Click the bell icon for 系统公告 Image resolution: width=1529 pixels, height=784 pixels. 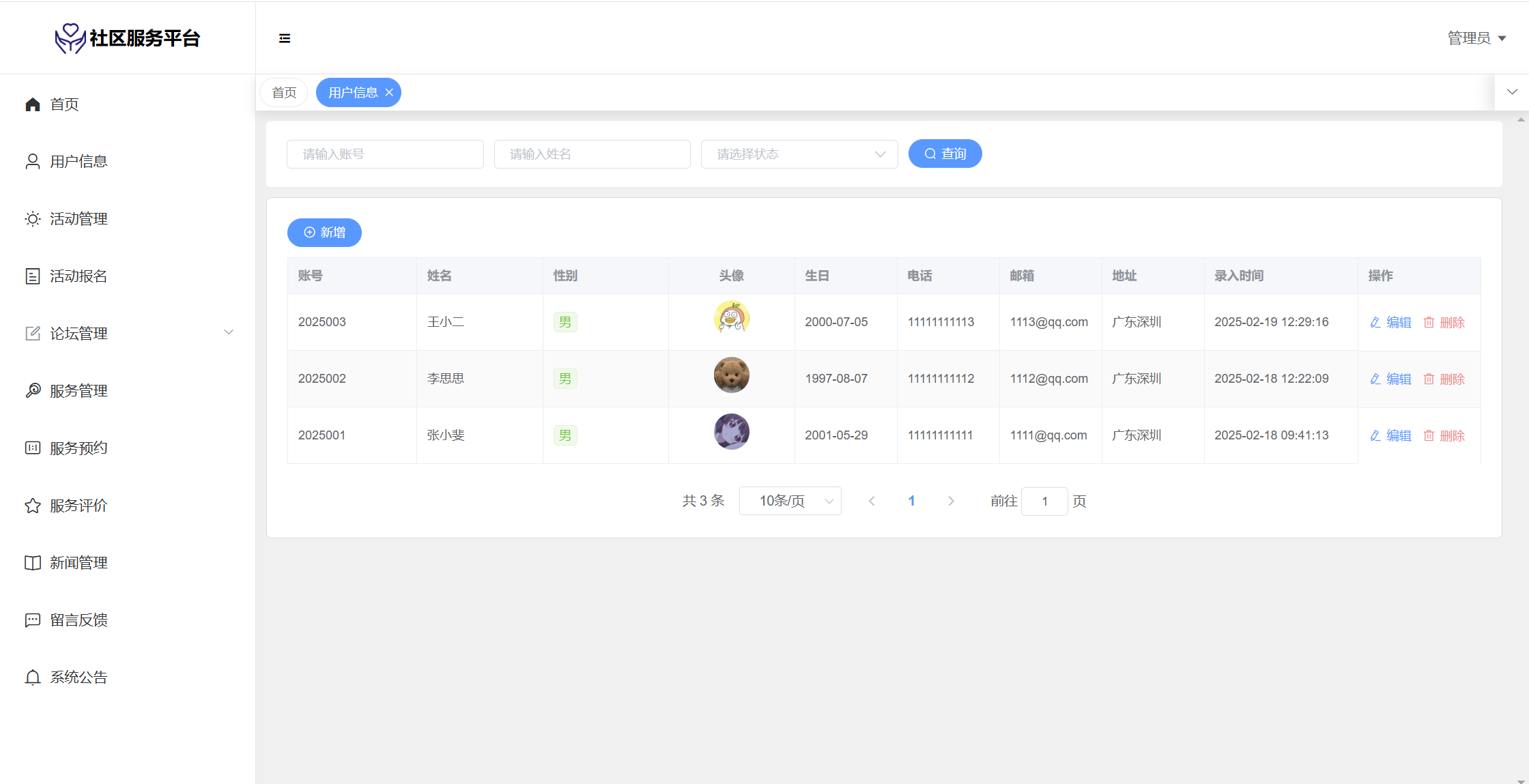pos(33,678)
